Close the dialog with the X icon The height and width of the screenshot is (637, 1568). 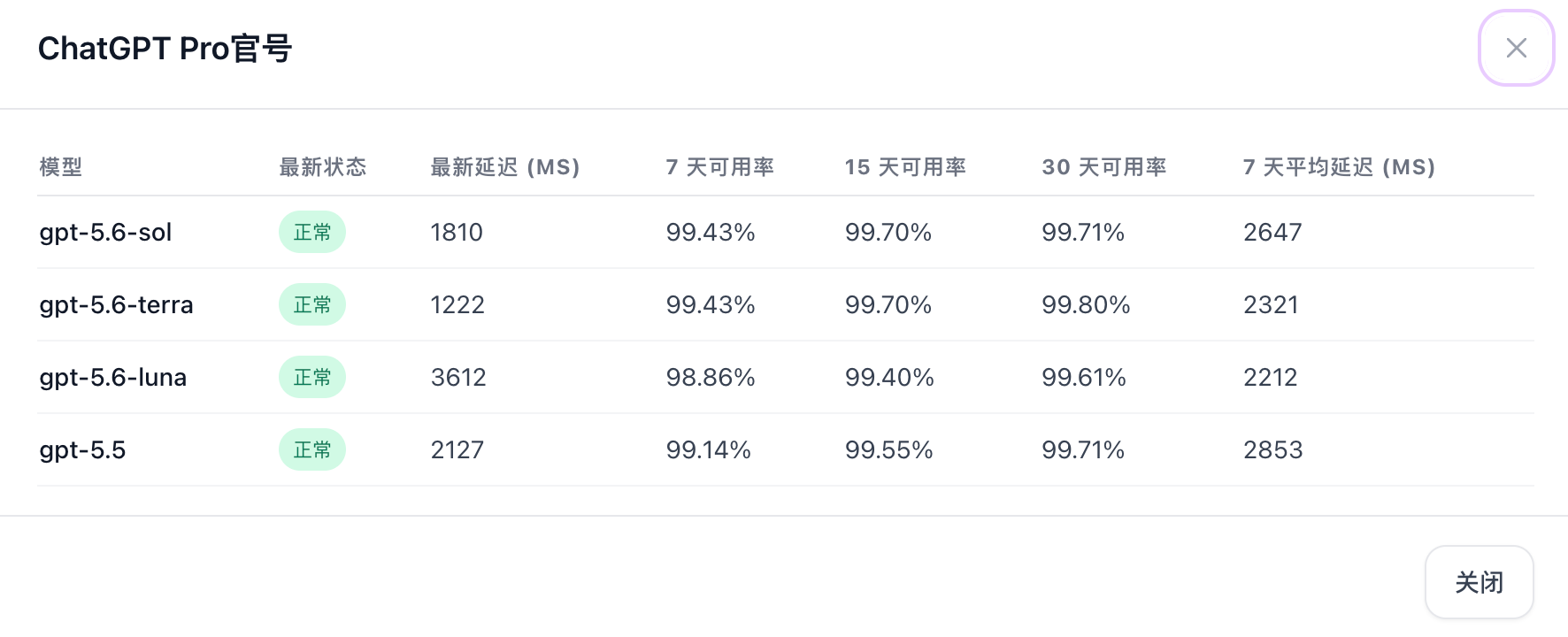point(1517,48)
